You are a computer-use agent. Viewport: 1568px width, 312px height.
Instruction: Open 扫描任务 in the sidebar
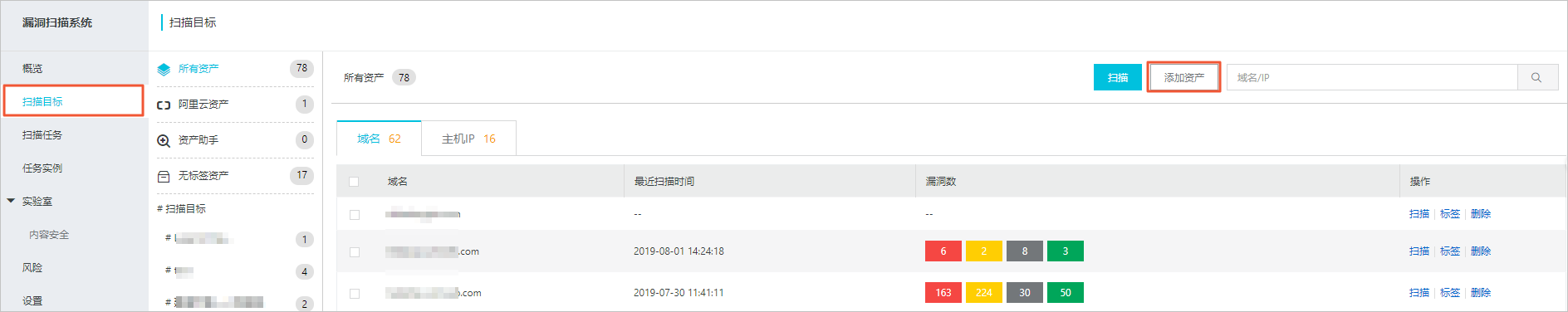[42, 134]
